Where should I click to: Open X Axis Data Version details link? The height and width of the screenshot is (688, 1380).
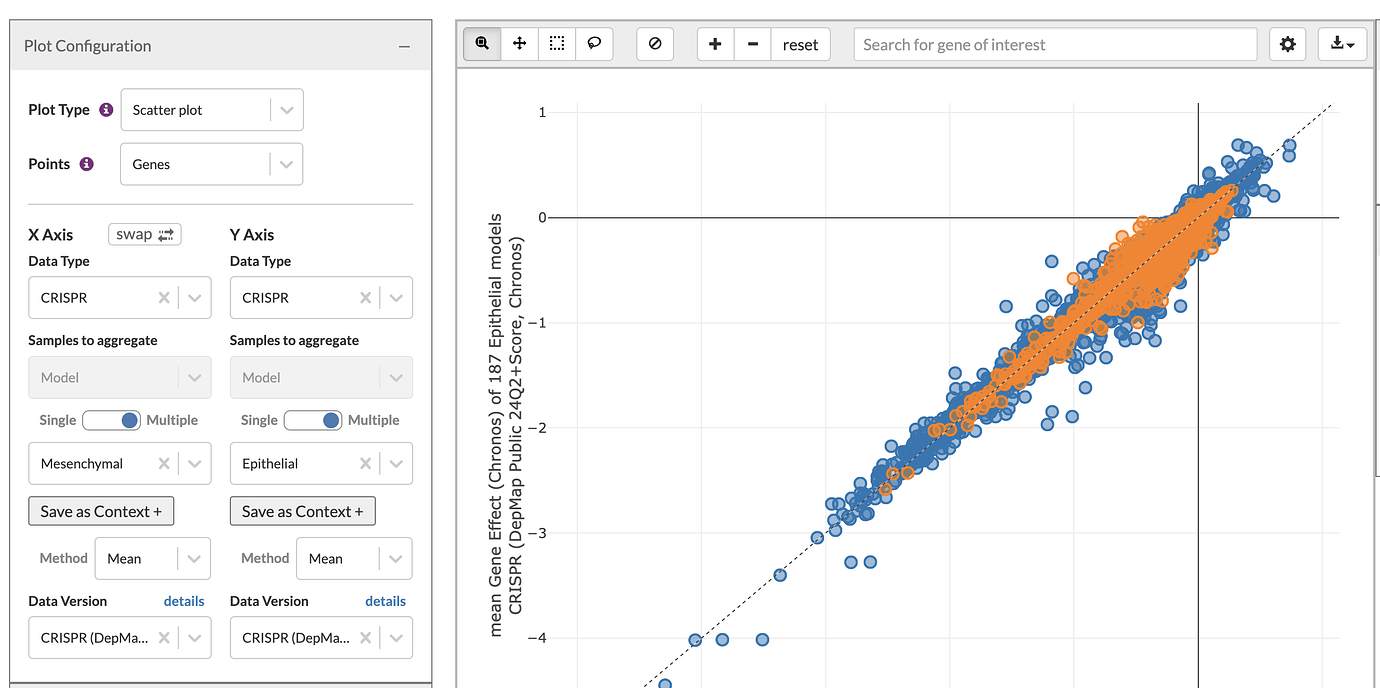pos(184,600)
